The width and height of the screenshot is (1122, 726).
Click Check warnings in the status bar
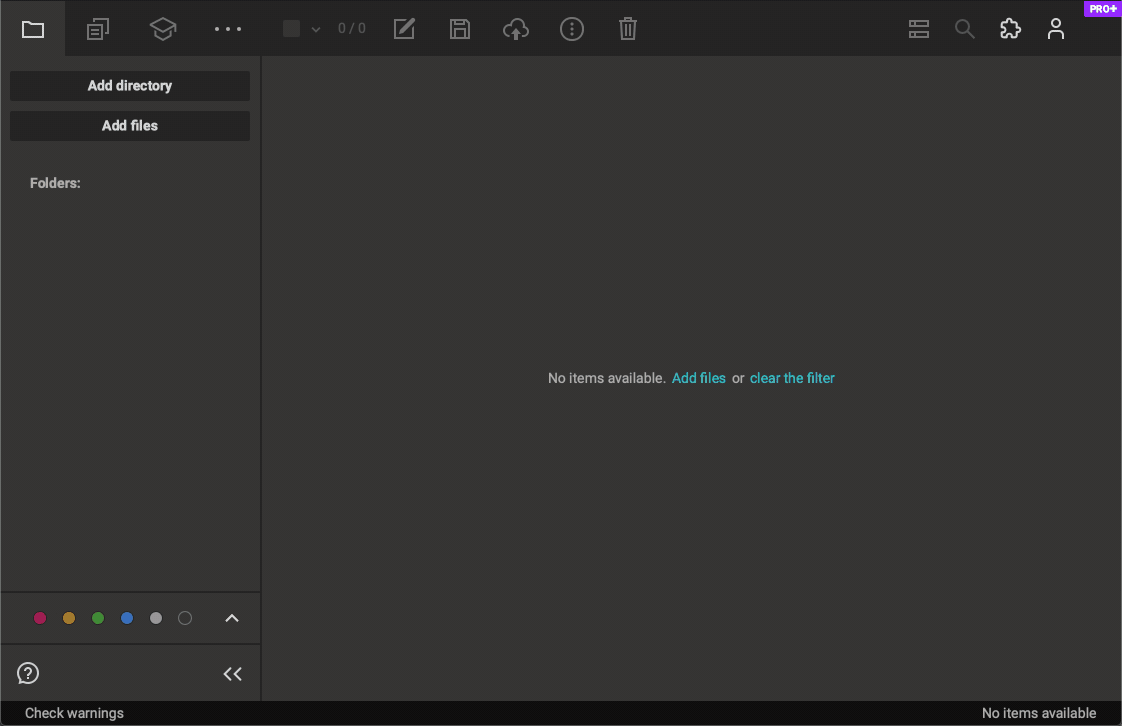73,712
